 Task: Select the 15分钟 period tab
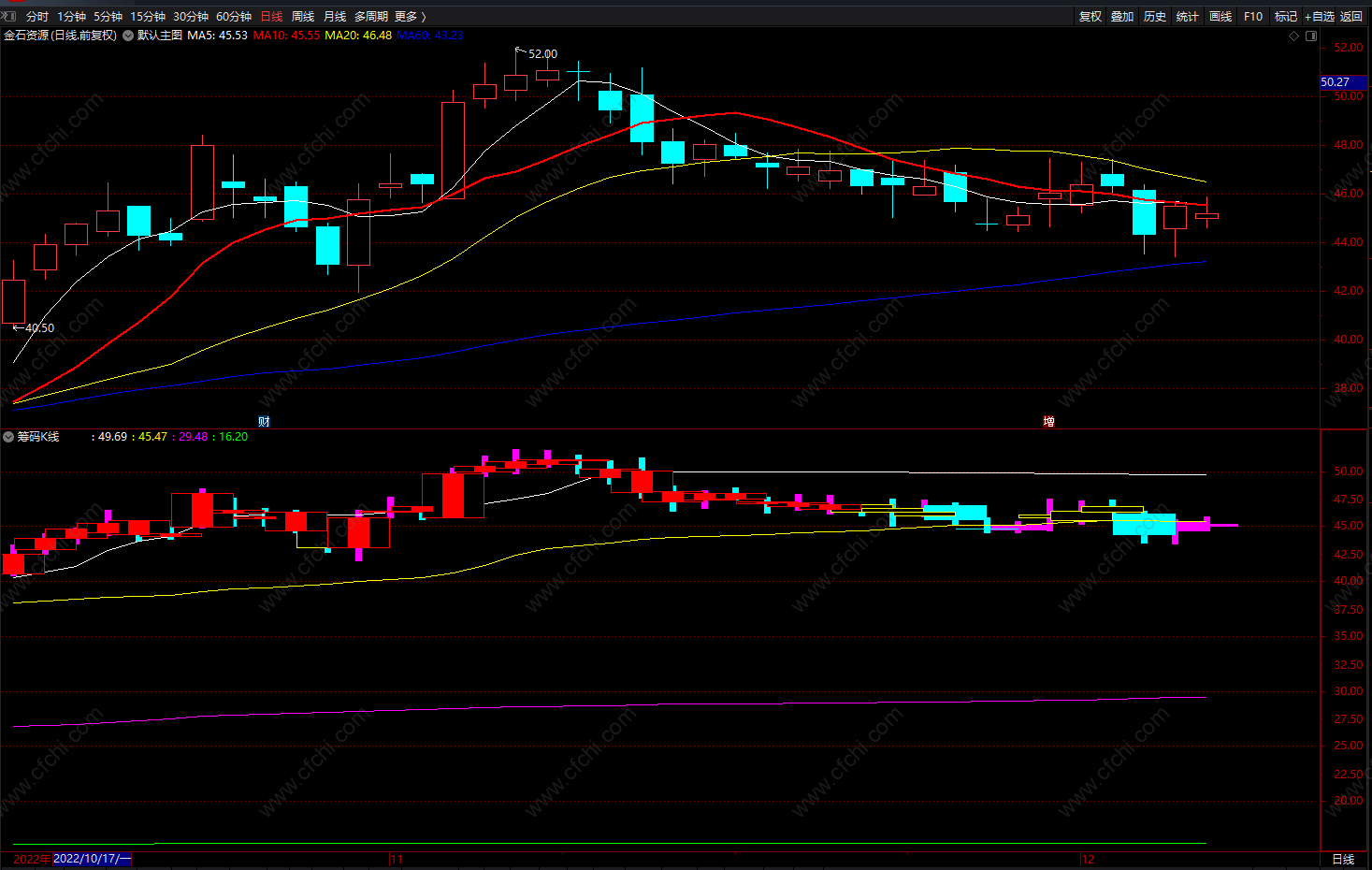point(148,16)
